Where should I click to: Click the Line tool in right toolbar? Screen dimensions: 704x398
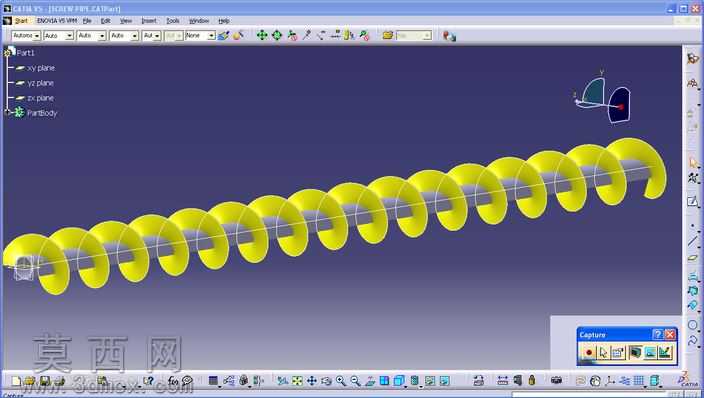692,241
